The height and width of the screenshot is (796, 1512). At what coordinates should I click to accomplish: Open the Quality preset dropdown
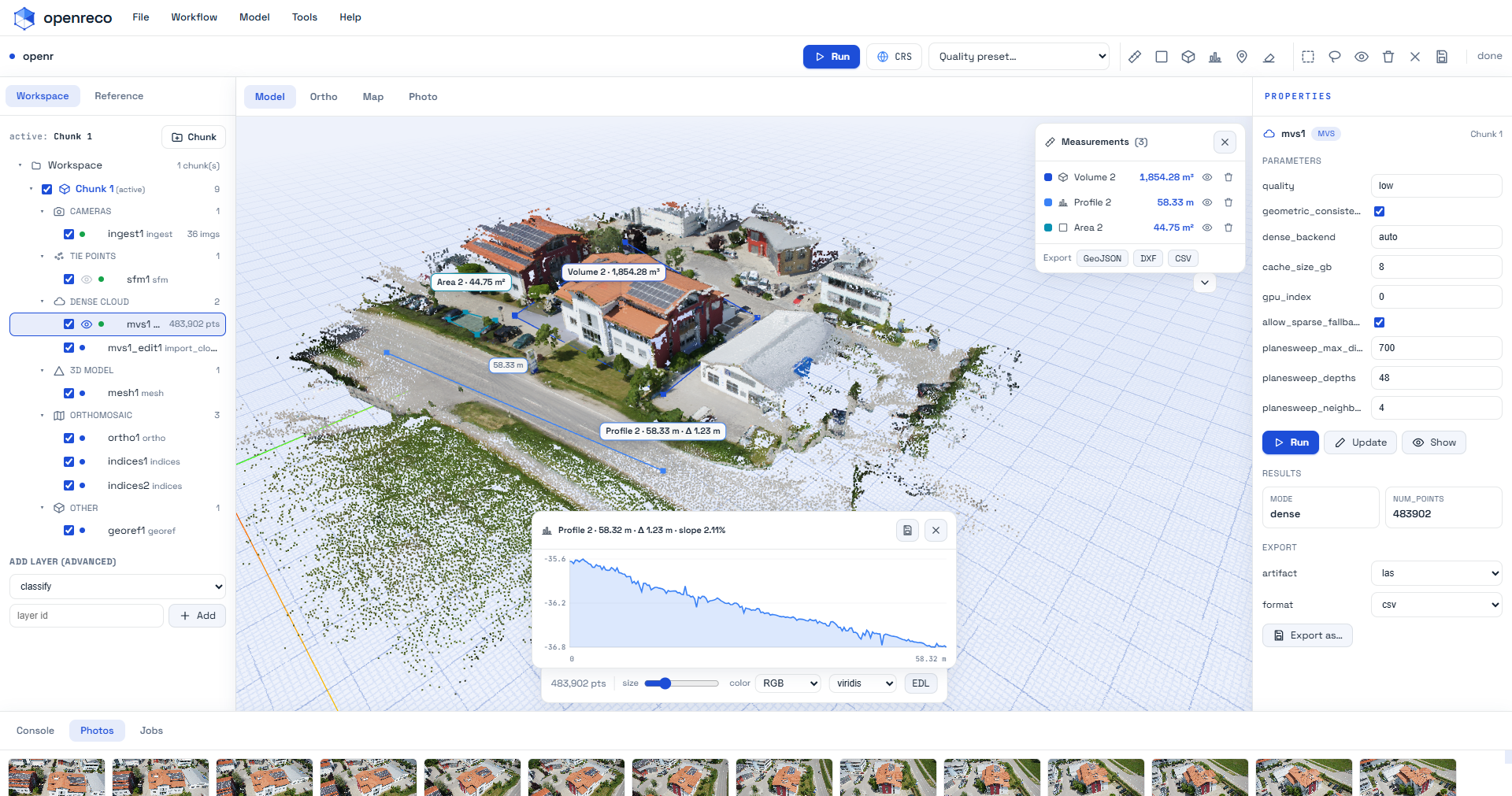[x=1020, y=57]
